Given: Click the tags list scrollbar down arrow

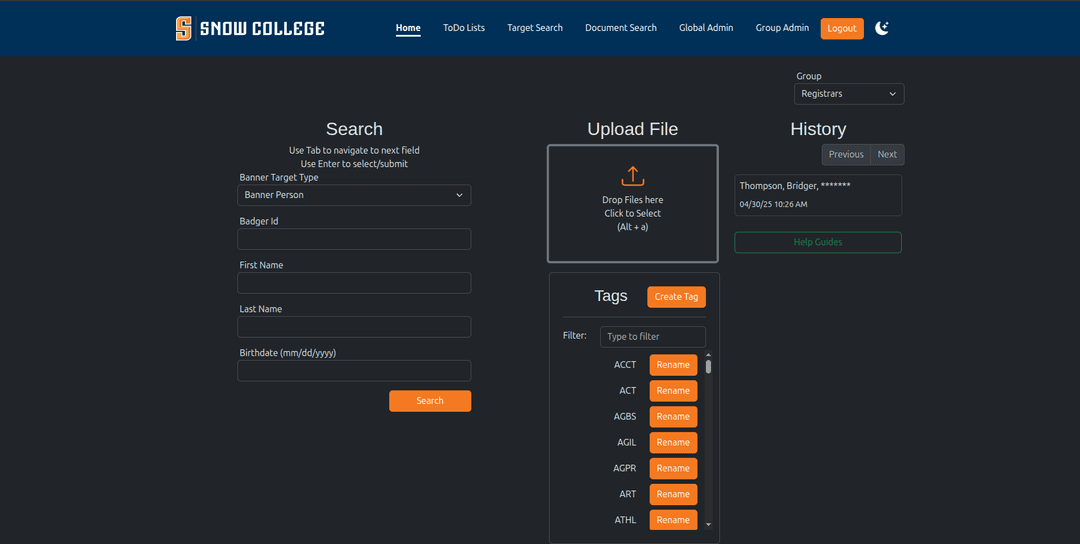Looking at the screenshot, I should tap(708, 524).
